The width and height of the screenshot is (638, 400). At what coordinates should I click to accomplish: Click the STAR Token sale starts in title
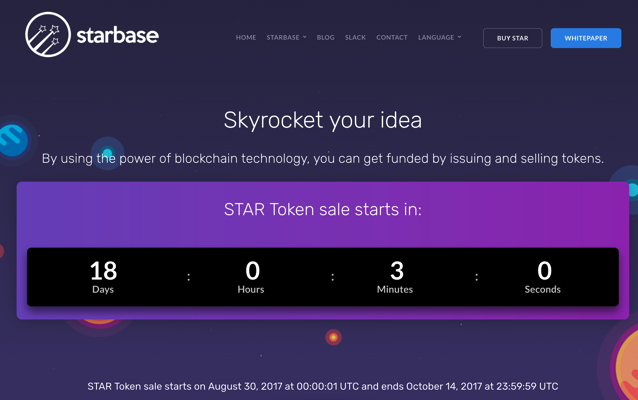click(323, 210)
